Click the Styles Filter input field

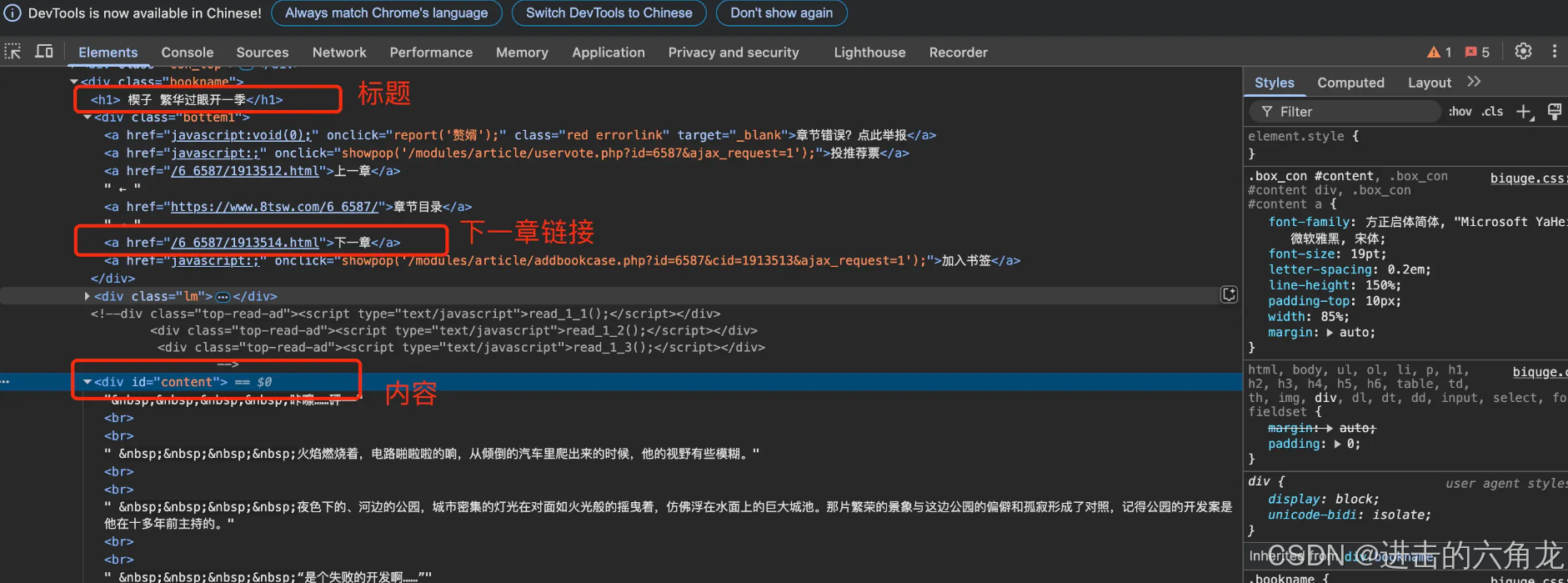[1345, 112]
